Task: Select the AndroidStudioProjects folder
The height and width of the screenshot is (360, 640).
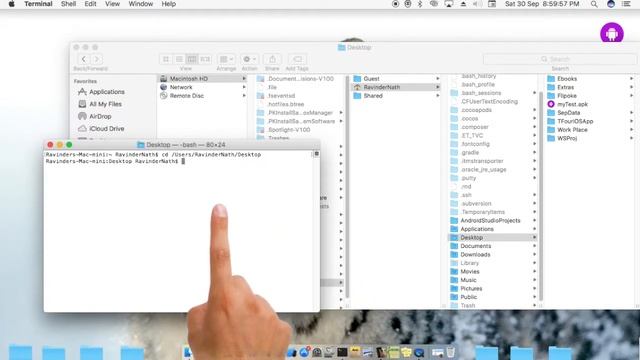Action: pyautogui.click(x=493, y=220)
